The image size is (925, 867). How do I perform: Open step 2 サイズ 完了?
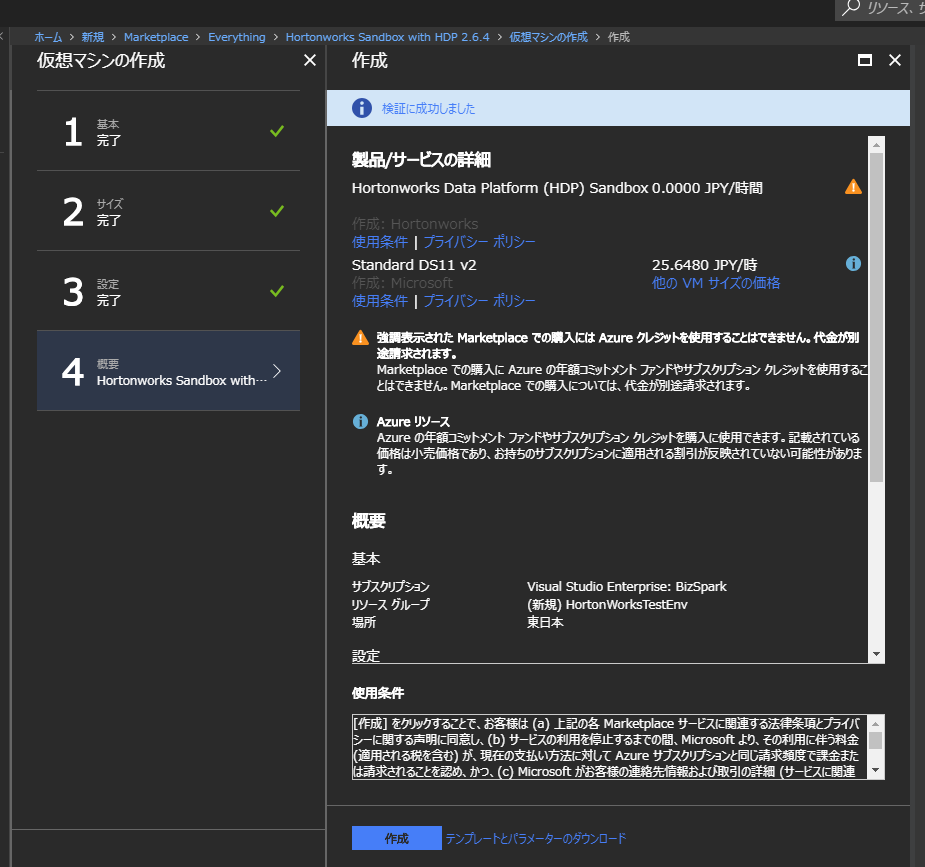click(168, 211)
